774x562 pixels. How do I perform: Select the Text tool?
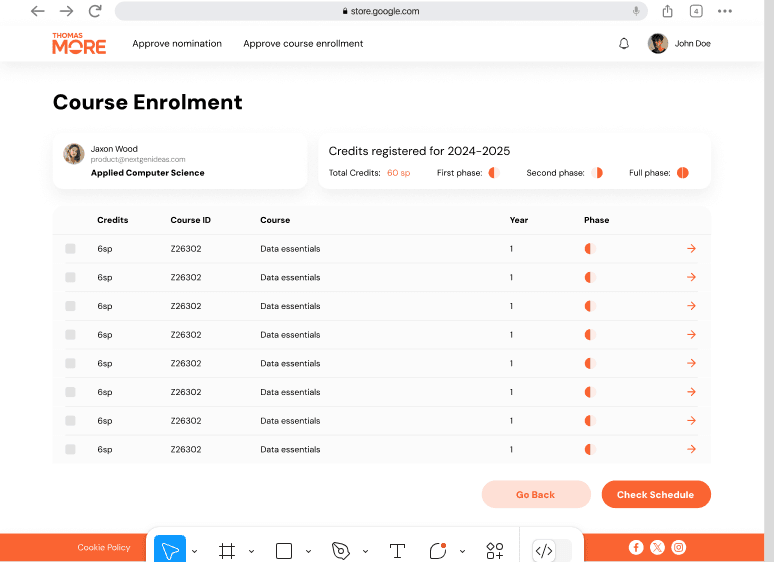397,551
